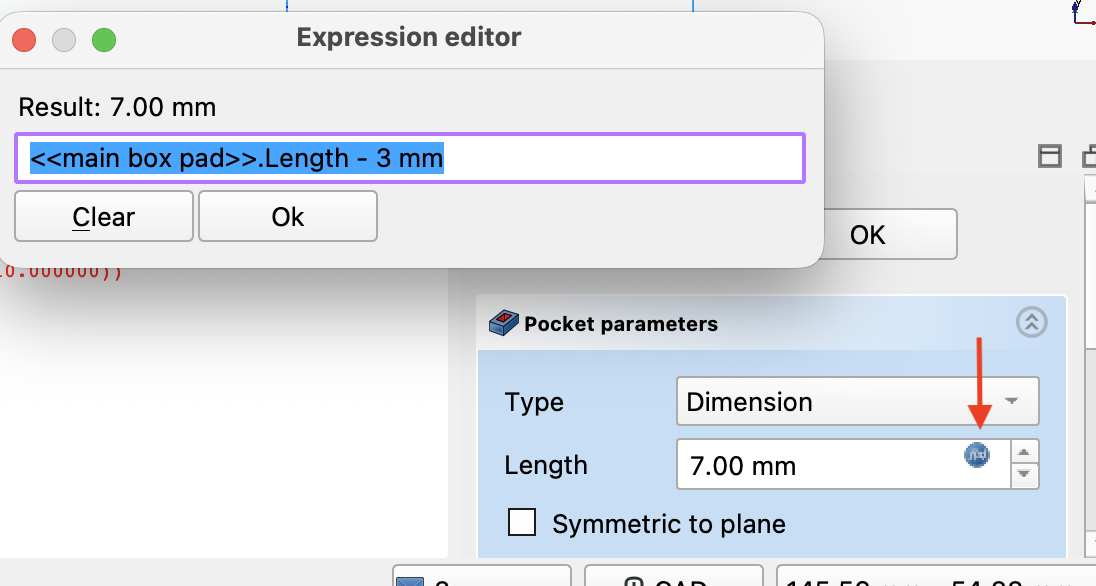Viewport: 1096px width, 586px height.
Task: Collapse the Pocket parameters section
Action: [x=1032, y=322]
